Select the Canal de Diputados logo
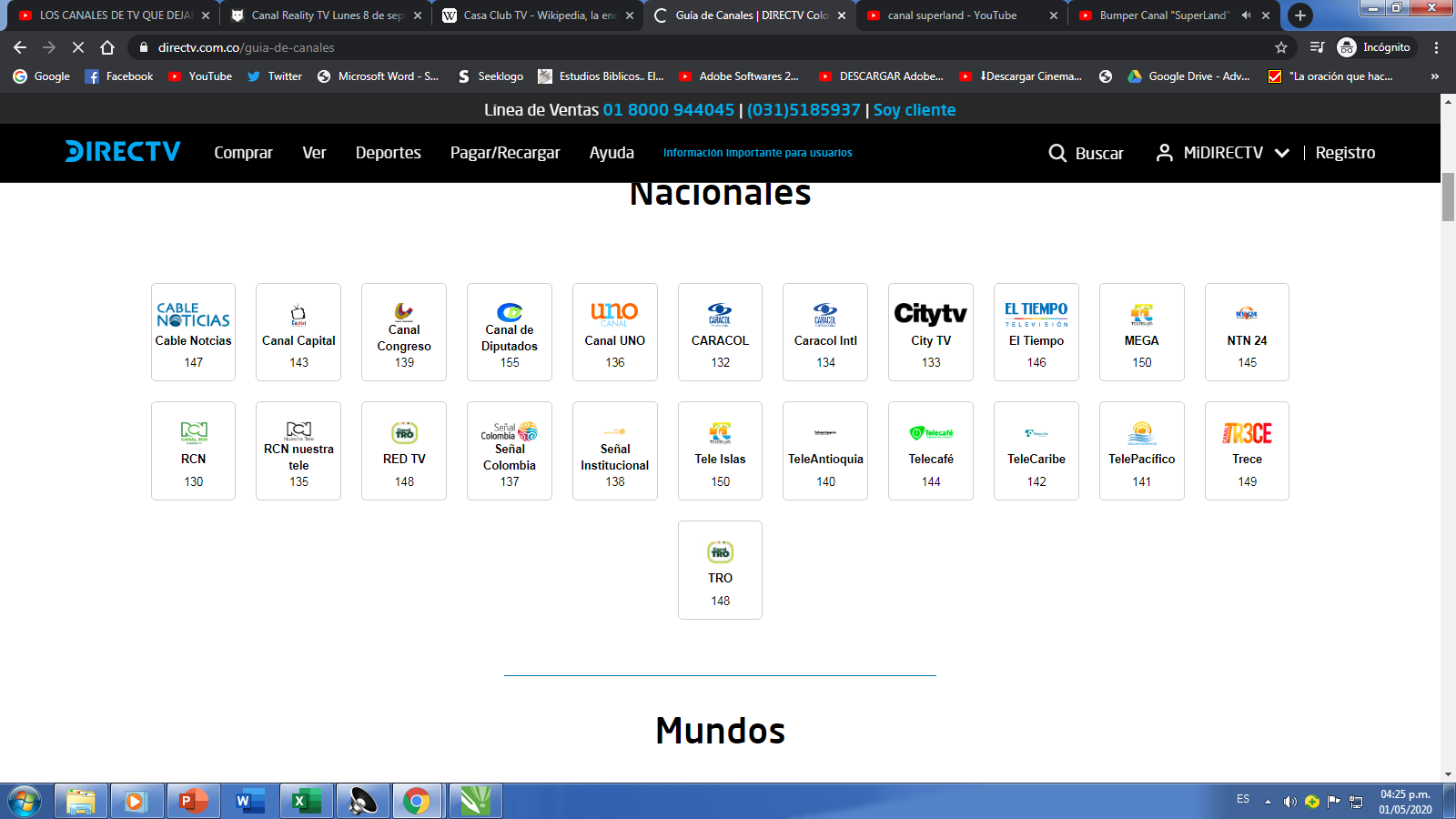1456x819 pixels. pyautogui.click(x=510, y=312)
